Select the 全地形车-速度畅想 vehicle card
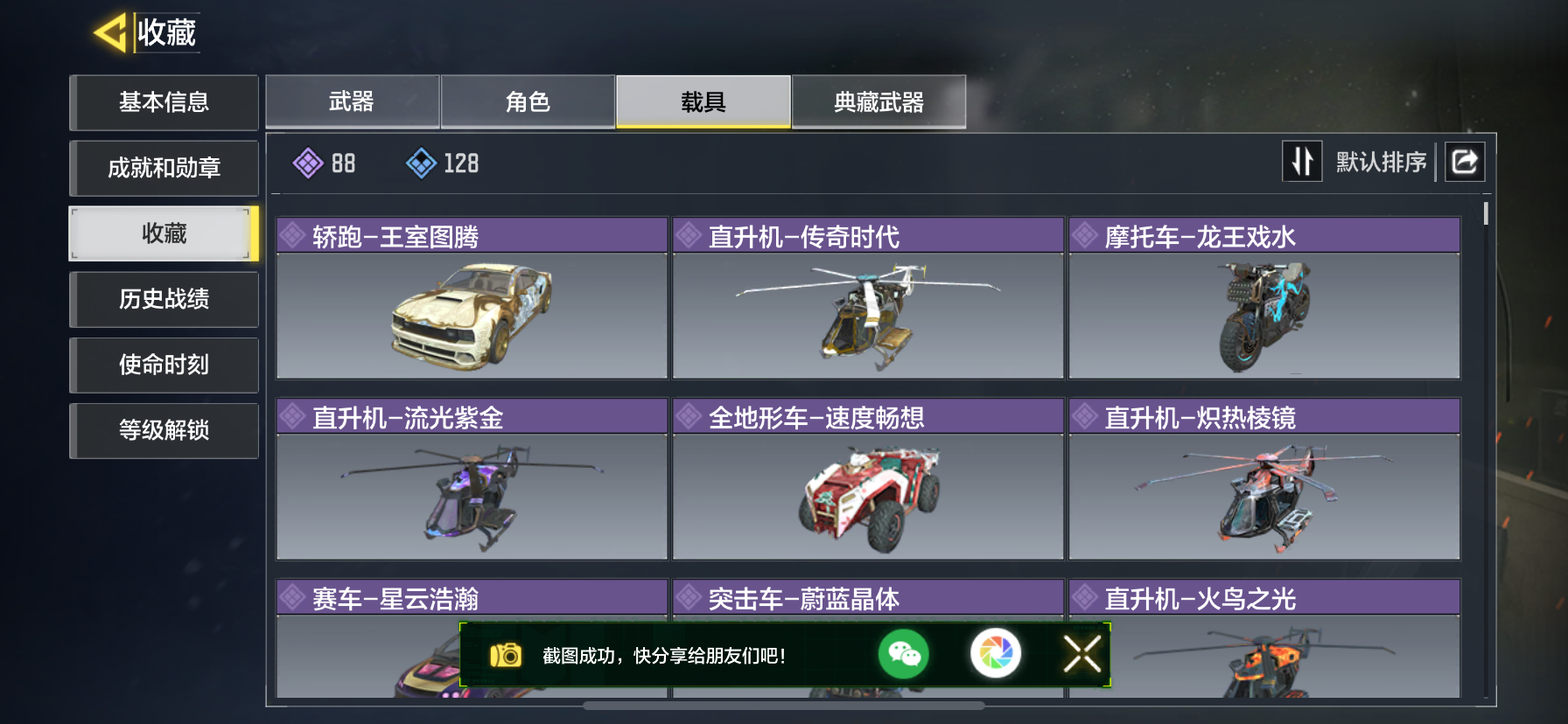Screen dimensions: 1568x724 (868, 479)
